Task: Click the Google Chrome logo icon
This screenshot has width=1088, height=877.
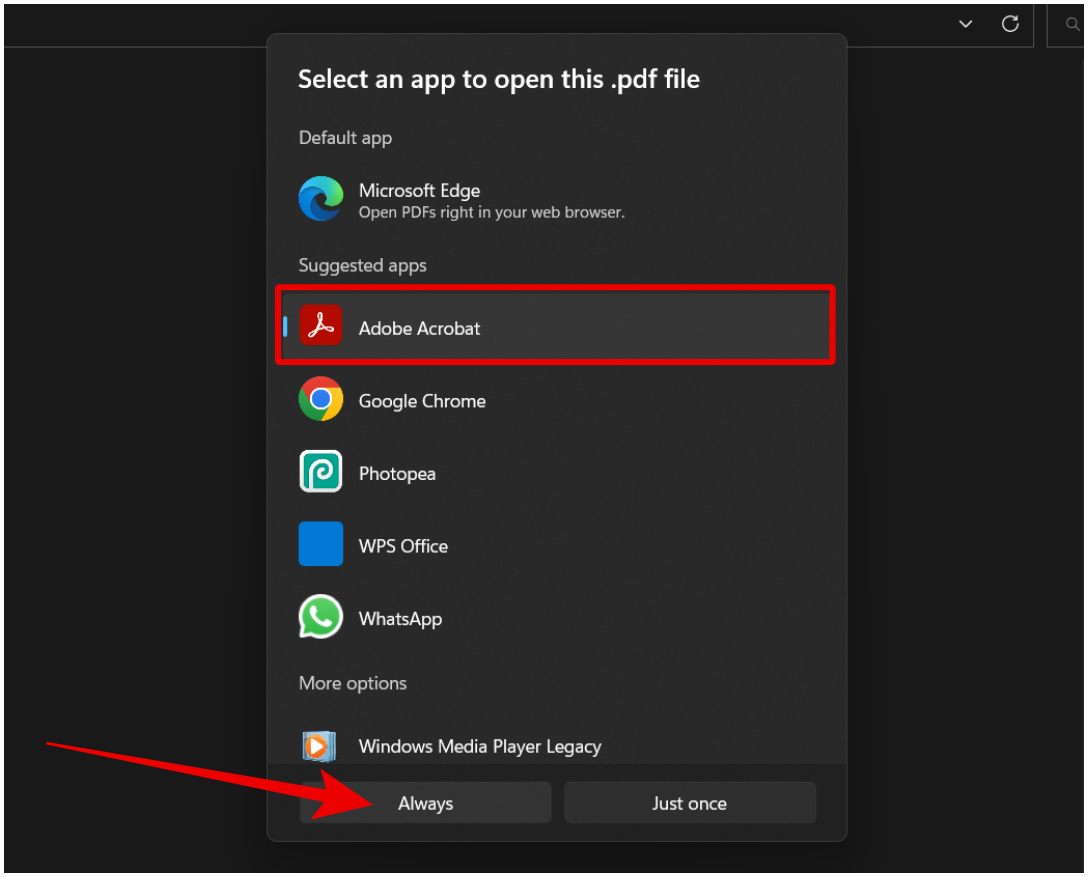Action: pyautogui.click(x=320, y=400)
